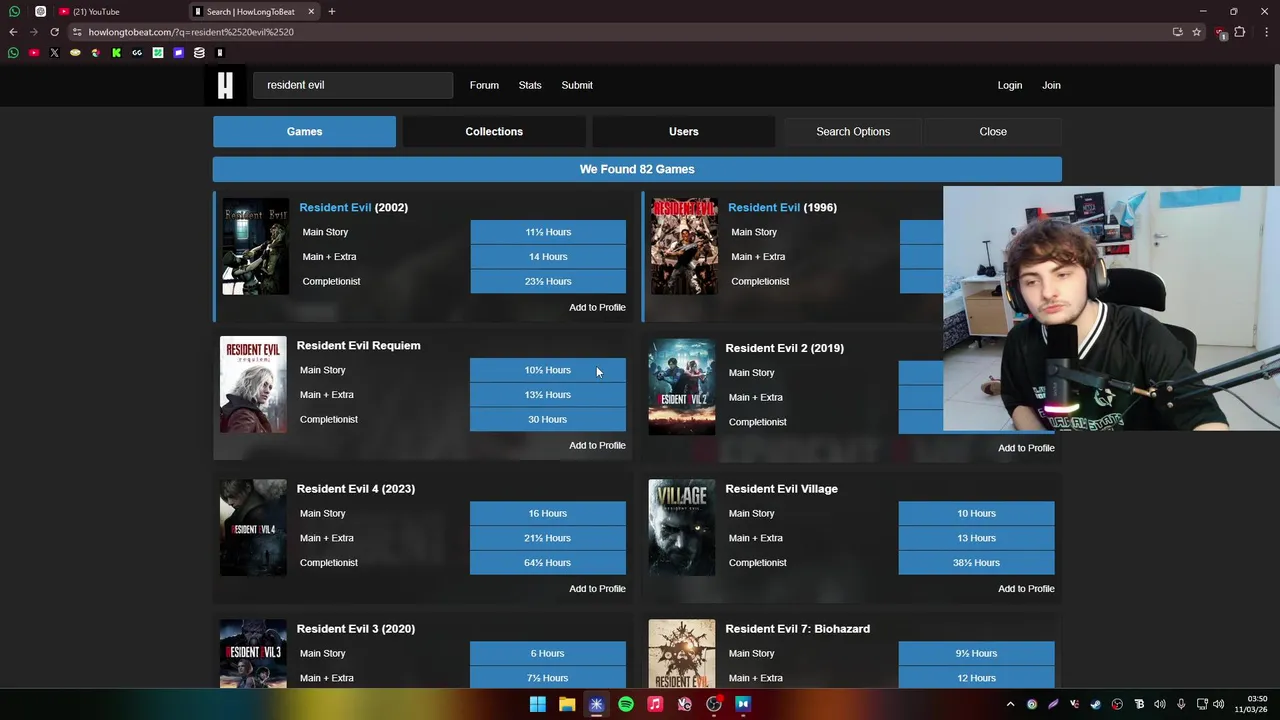1280x720 pixels.
Task: Open the Resident Evil 7: Biohazard title
Action: click(797, 629)
